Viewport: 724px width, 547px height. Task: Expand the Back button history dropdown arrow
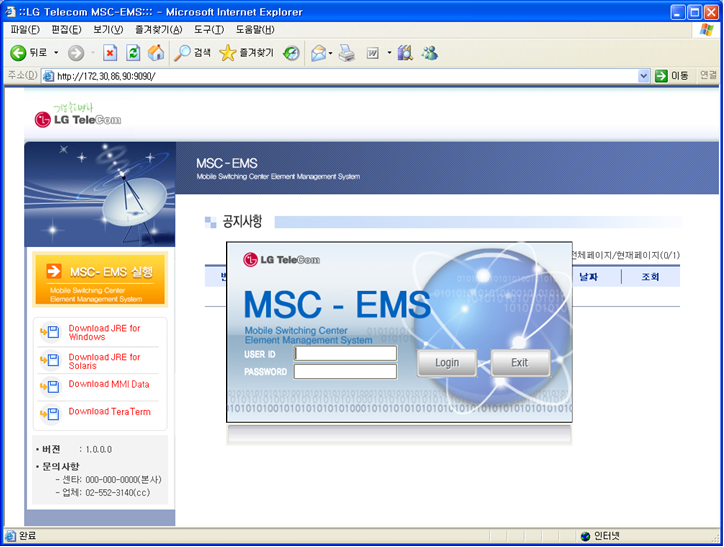(x=56, y=53)
